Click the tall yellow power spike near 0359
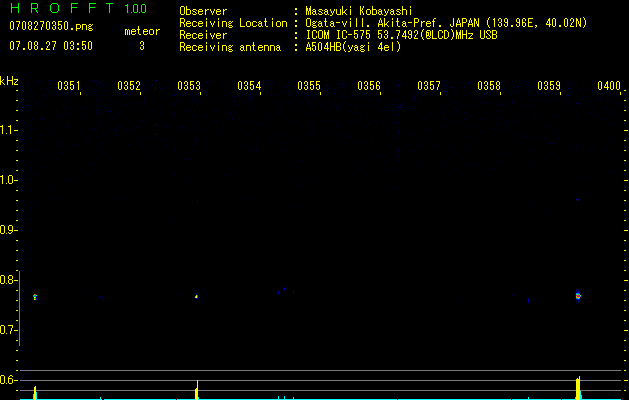629x400 pixels. pyautogui.click(x=578, y=388)
